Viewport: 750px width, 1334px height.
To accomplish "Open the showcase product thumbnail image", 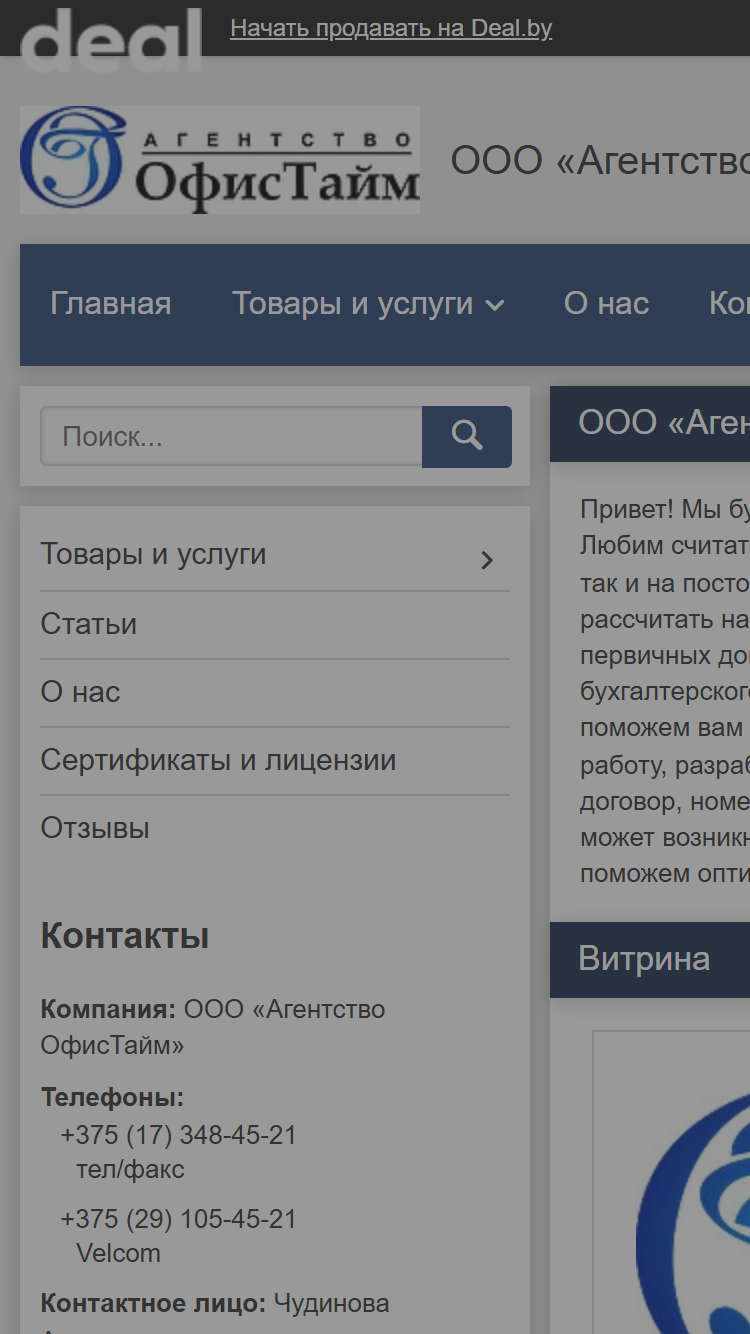I will point(672,1182).
